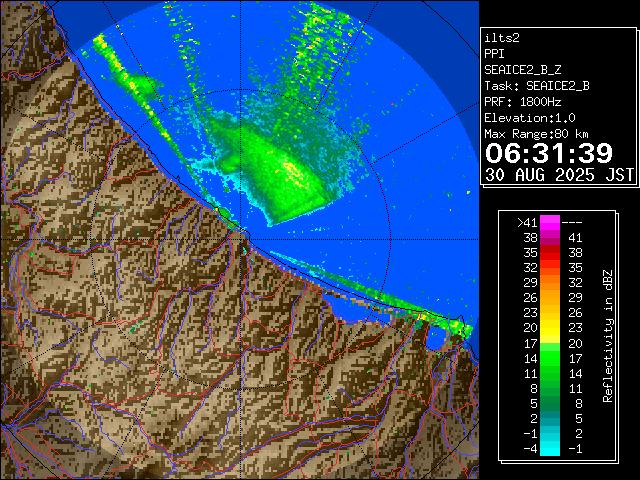This screenshot has width=640, height=480.
Task: Click the Reflectivity in dBZ axis title
Action: 607,335
